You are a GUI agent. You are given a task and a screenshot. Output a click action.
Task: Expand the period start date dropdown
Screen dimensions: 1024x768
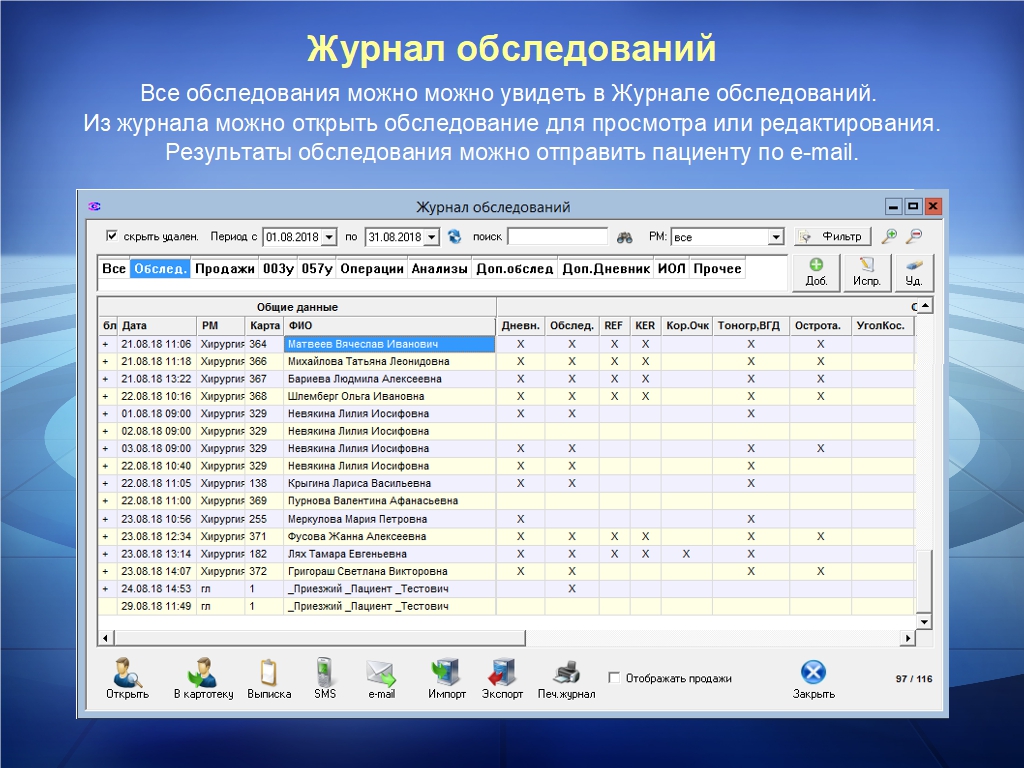pos(331,237)
